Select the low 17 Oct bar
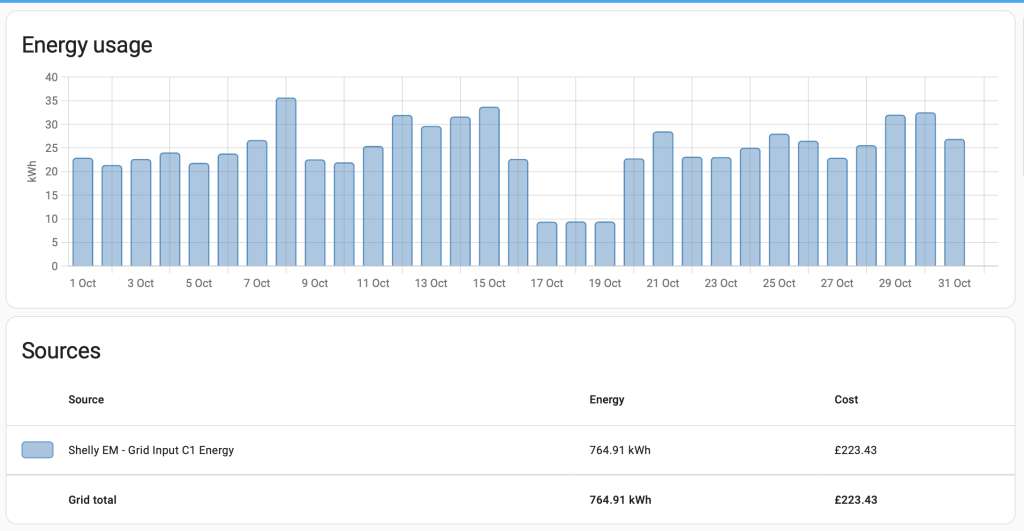Viewport: 1024px width, 531px height. point(547,244)
